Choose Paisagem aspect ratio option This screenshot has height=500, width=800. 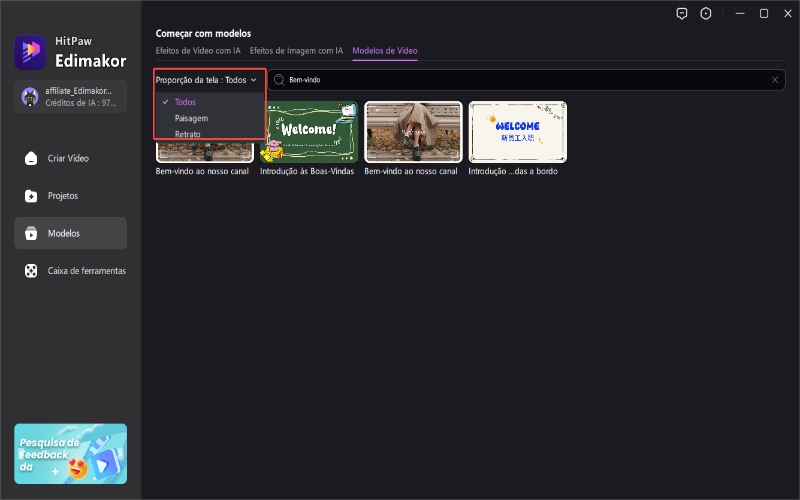[x=191, y=118]
